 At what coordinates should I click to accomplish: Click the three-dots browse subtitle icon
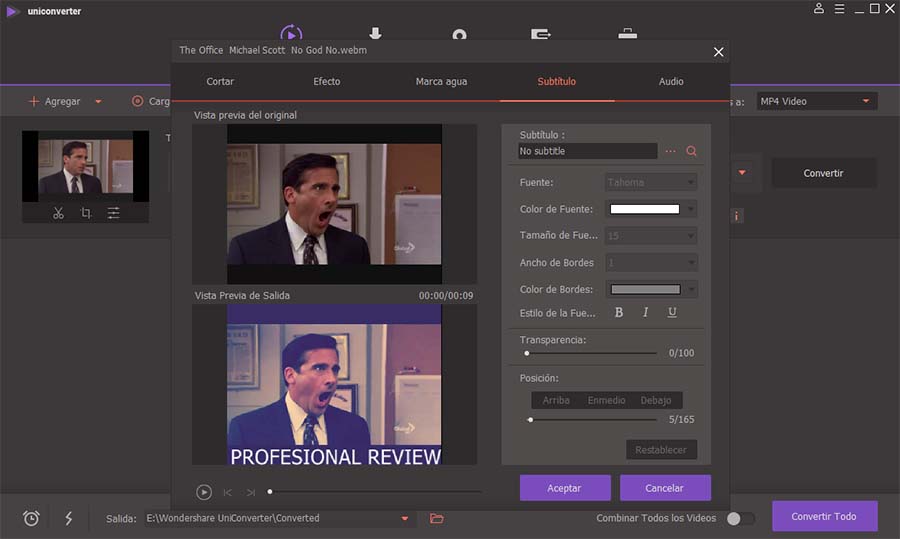[x=670, y=151]
